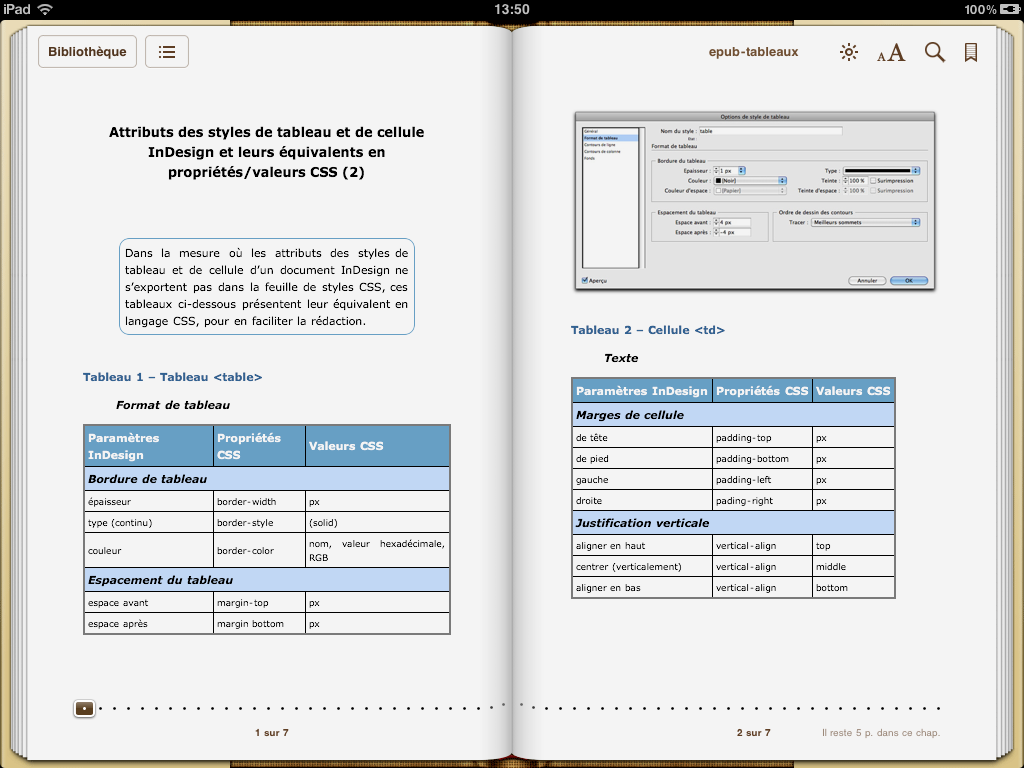Tap the '(solid)' value cell

377,522
